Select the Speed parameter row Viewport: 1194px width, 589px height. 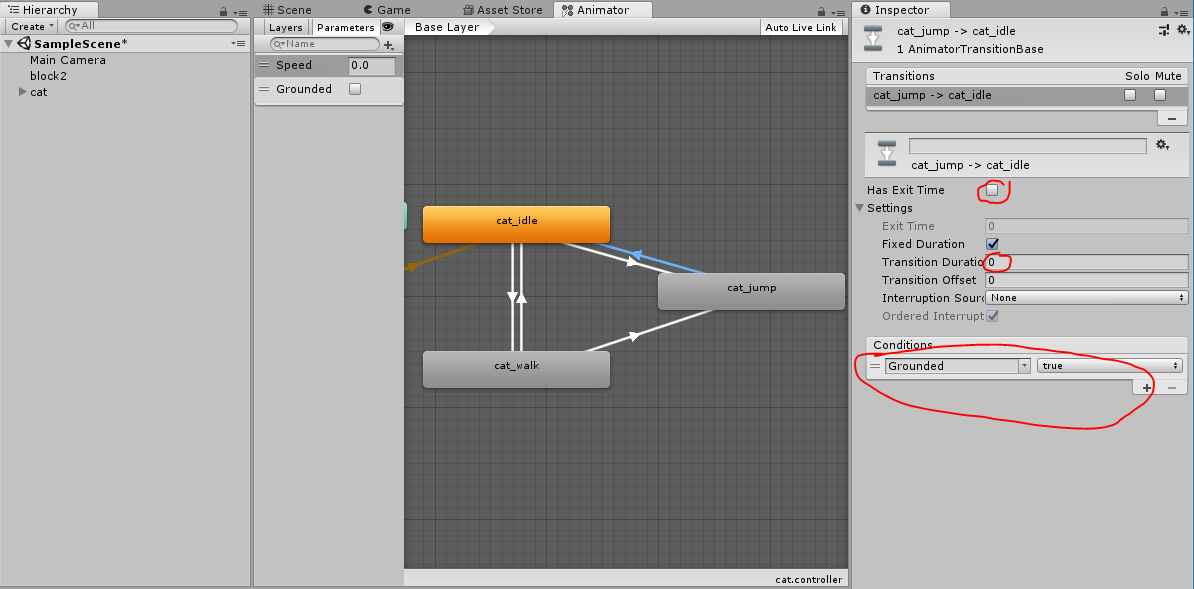(328, 66)
